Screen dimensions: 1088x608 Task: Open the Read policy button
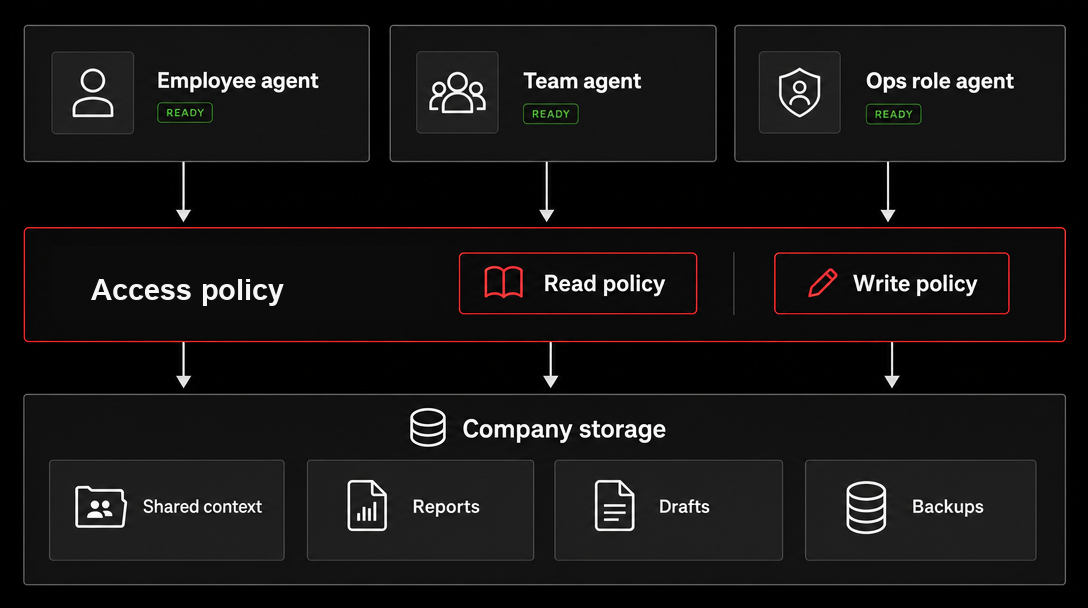point(578,283)
